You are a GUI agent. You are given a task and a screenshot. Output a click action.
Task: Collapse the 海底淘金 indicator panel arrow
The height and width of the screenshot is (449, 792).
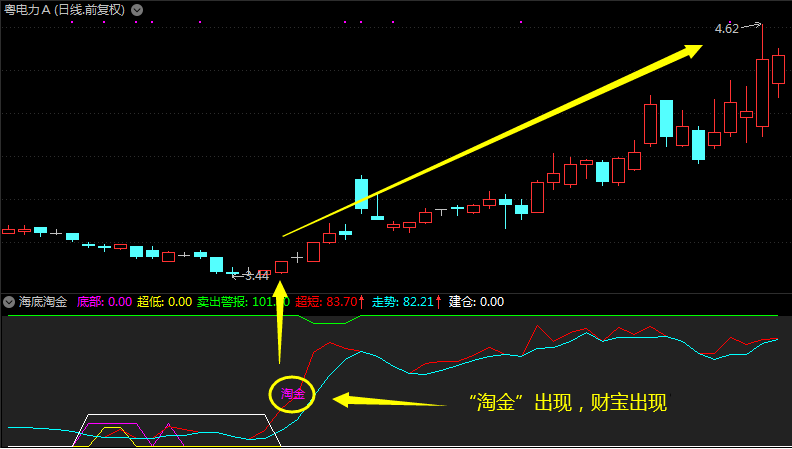pyautogui.click(x=9, y=302)
